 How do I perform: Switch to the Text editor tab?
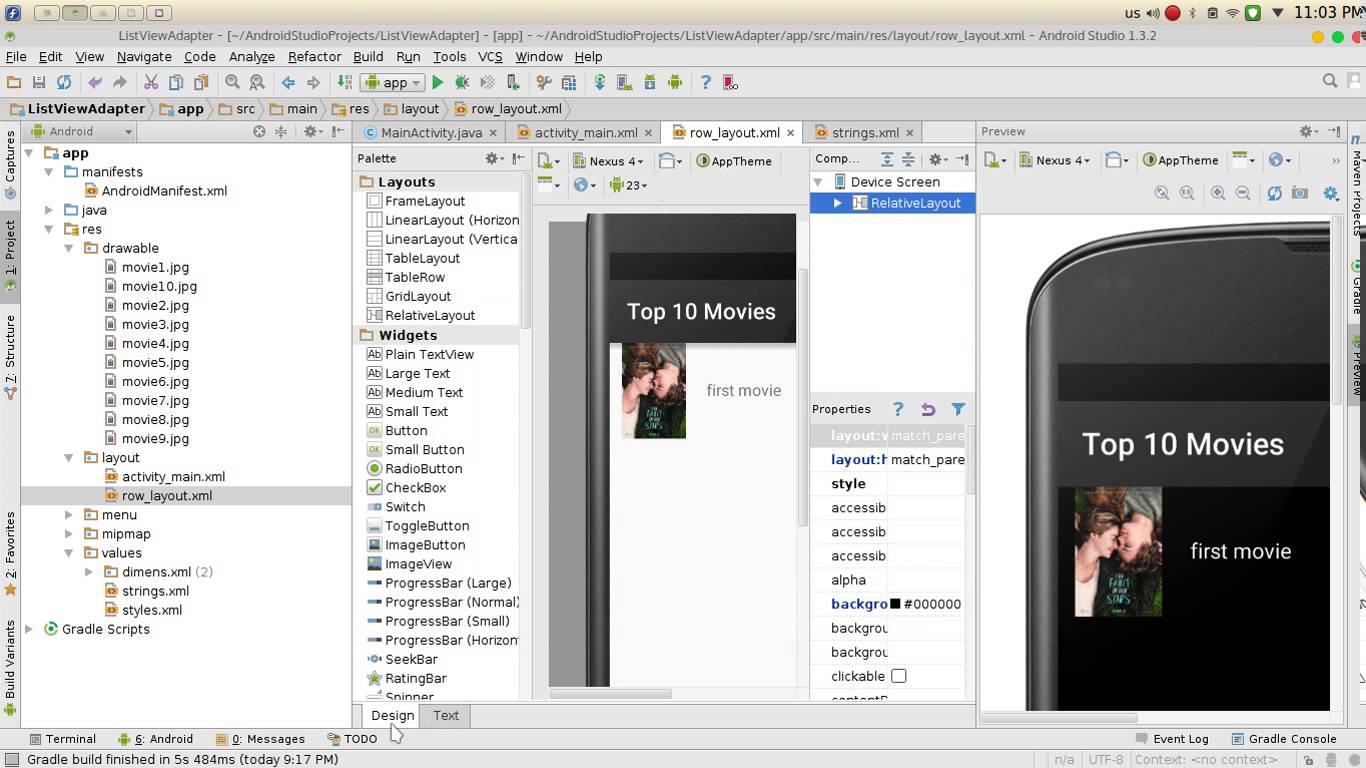446,715
